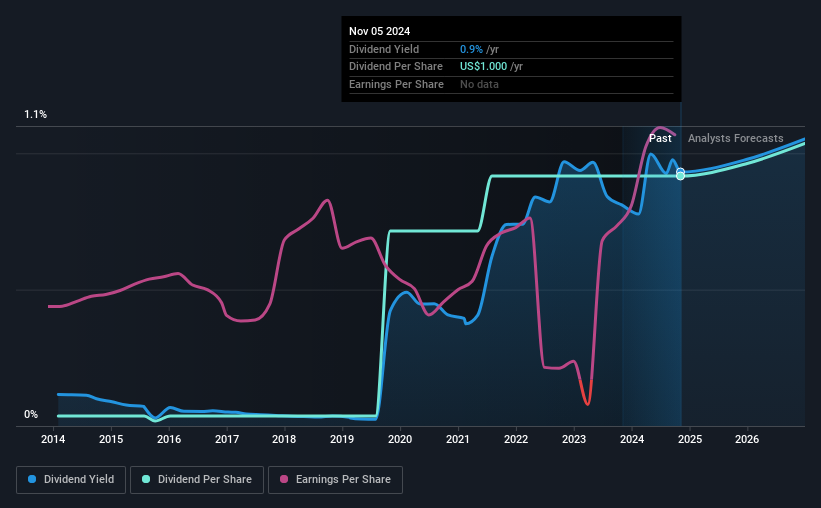This screenshot has height=508, width=821.
Task: Click the Past section label
Action: click(x=660, y=138)
